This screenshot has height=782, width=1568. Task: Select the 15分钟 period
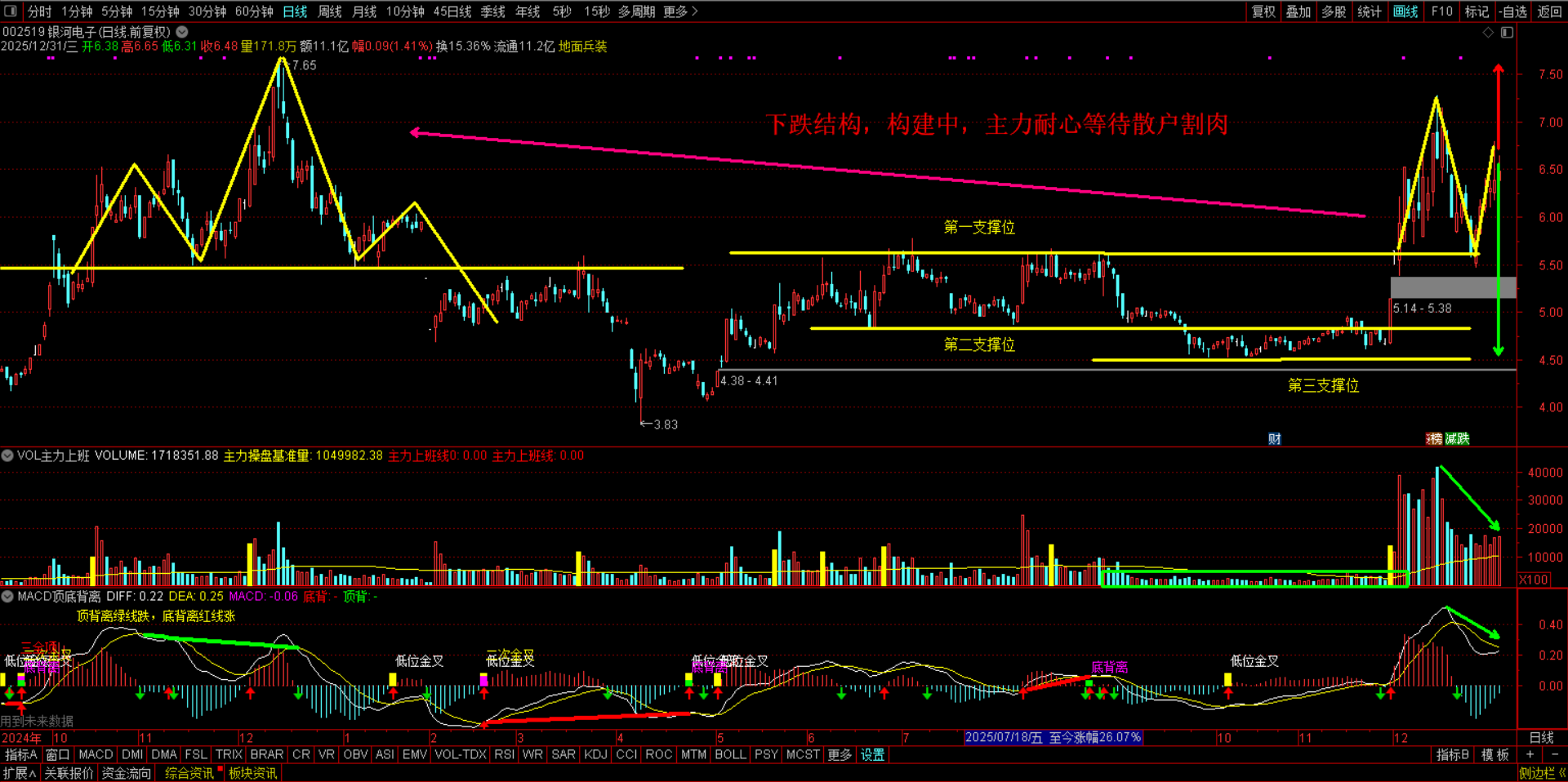pyautogui.click(x=160, y=11)
